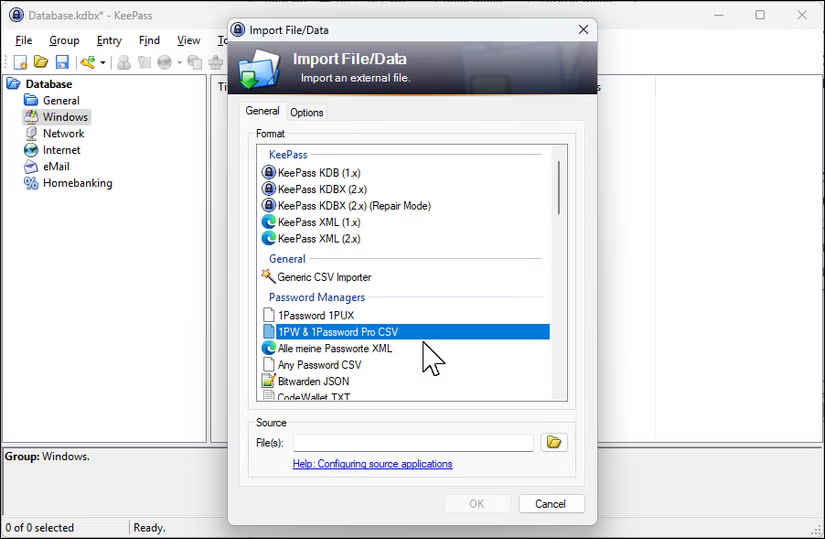Switch to the Options tab
Image resolution: width=825 pixels, height=539 pixels.
click(306, 112)
